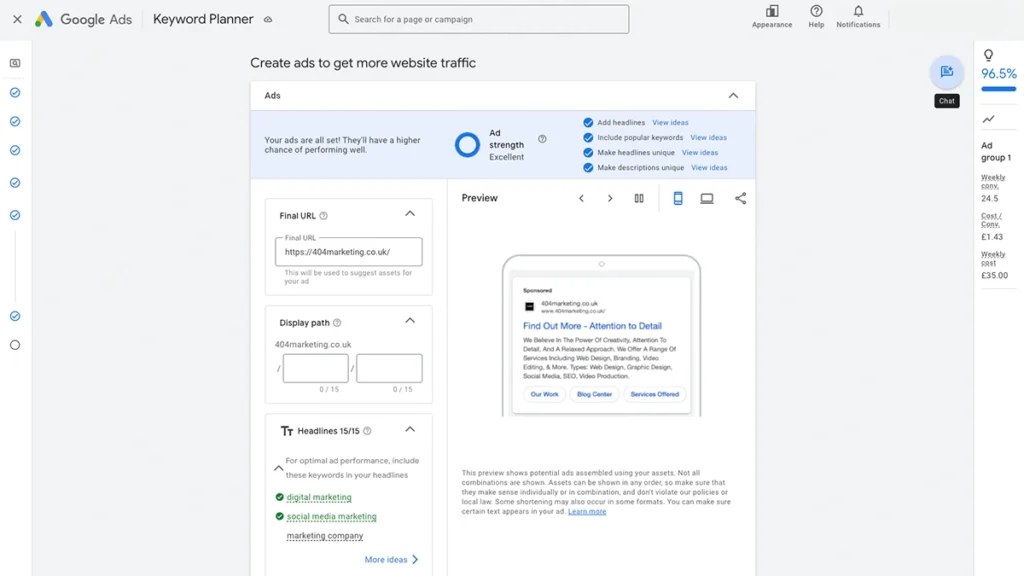Click the cloud saved icon beside Keyword Planner

(x=268, y=20)
